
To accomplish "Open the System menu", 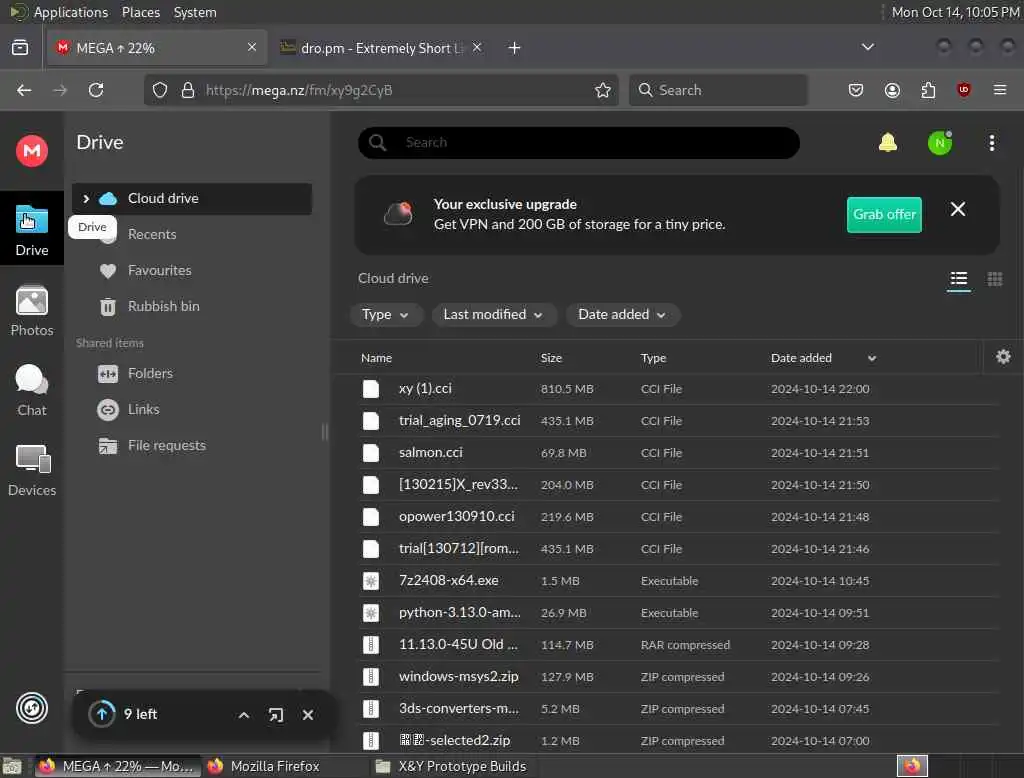I will pyautogui.click(x=195, y=12).
